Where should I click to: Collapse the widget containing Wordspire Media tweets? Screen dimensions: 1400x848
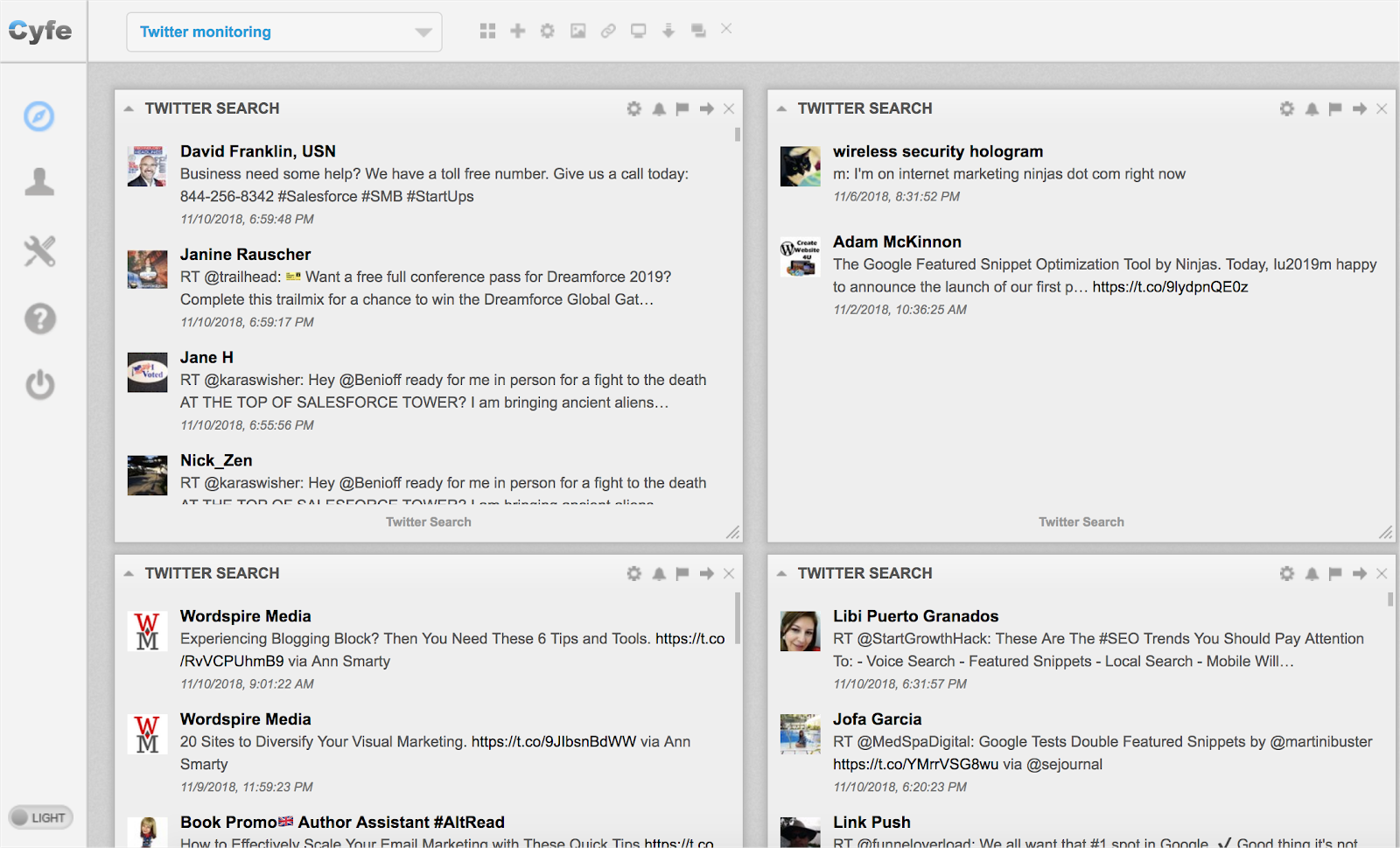[x=129, y=573]
